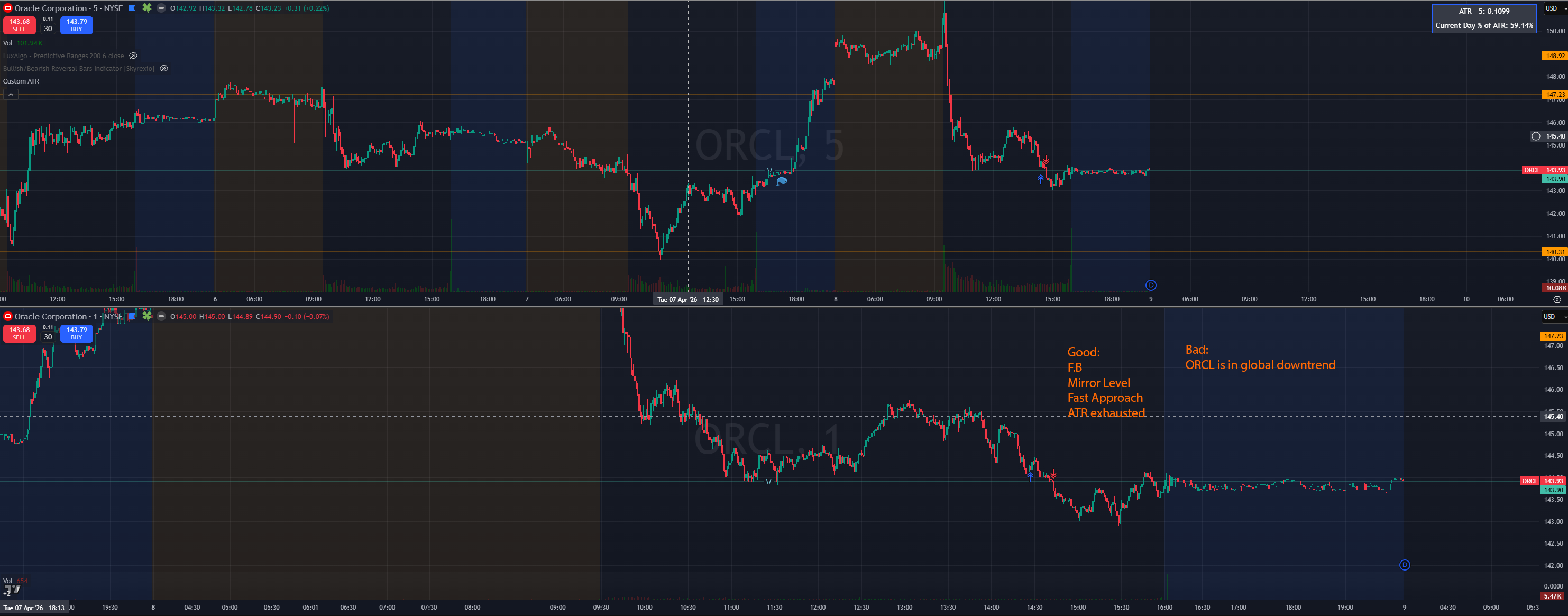
Task: Click the TradingView logo at bottom left
Action: (12, 589)
